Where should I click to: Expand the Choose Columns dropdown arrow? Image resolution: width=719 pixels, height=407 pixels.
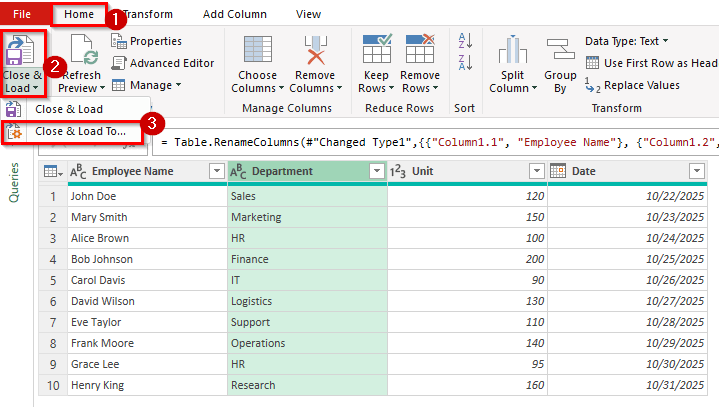click(x=281, y=88)
